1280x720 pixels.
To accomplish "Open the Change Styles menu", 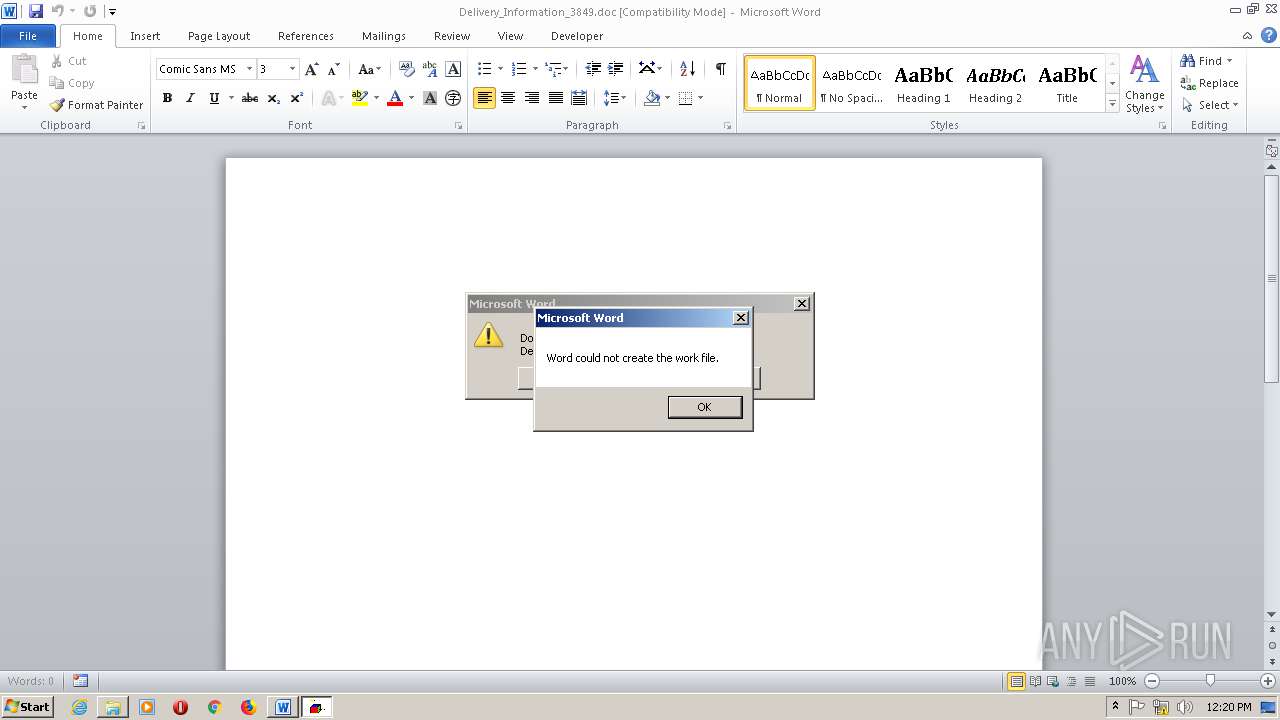I will pyautogui.click(x=1144, y=84).
